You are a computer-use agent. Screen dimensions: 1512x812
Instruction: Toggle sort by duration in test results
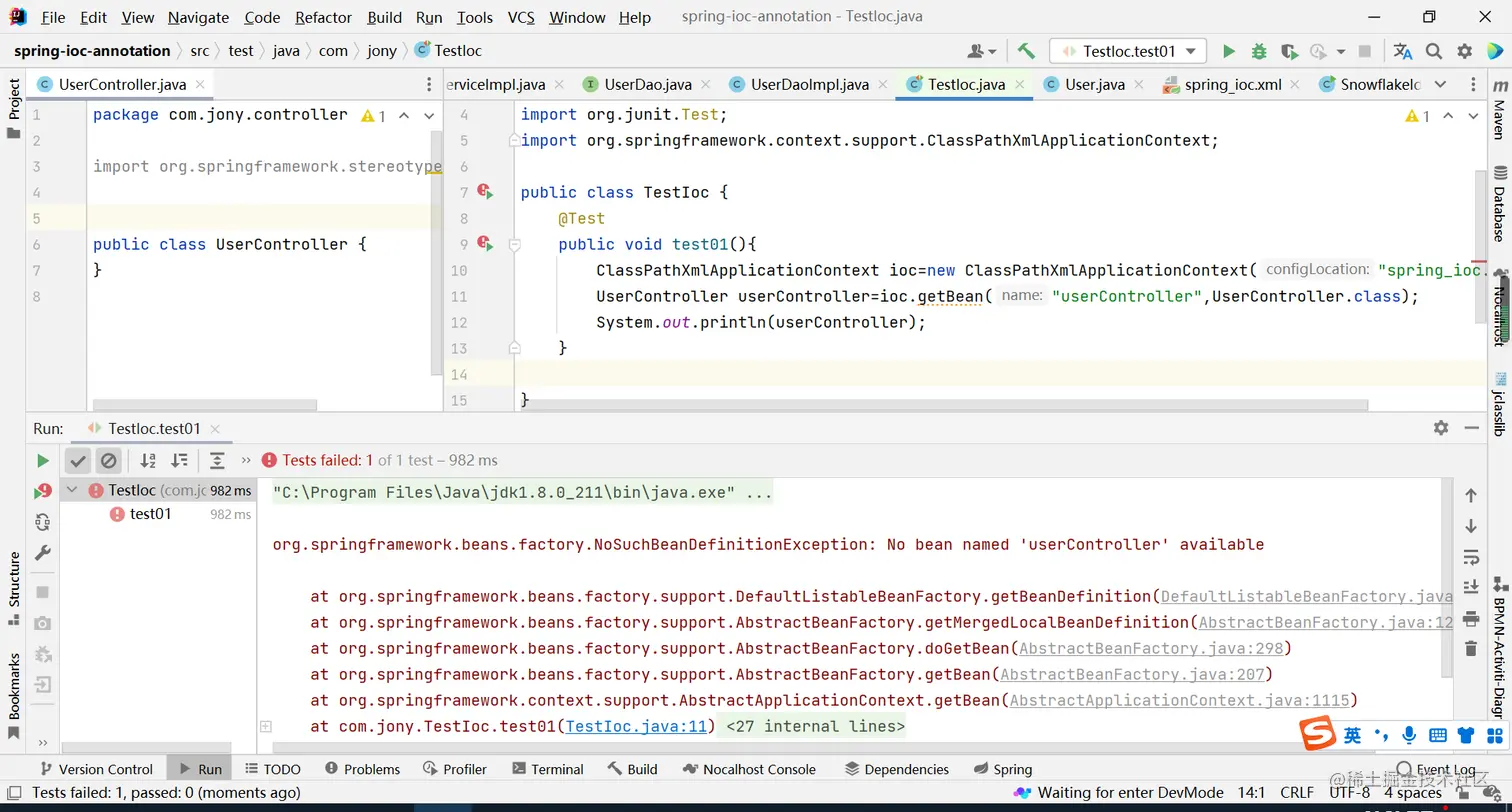[179, 460]
